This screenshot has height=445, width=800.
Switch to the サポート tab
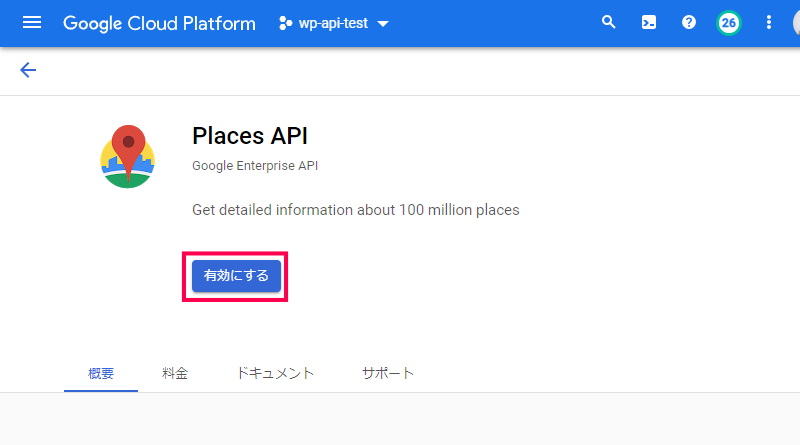[x=388, y=374]
